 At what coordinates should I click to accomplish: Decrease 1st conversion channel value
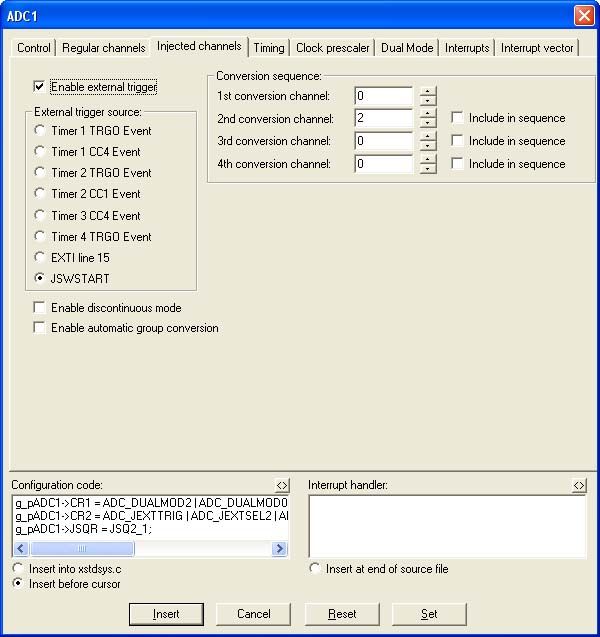[428, 100]
